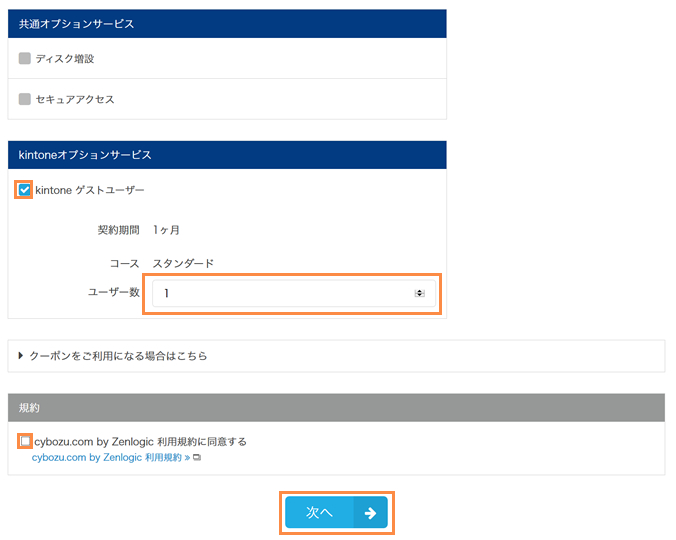This screenshot has width=676, height=540.
Task: Click the 次へ button
Action: click(336, 512)
